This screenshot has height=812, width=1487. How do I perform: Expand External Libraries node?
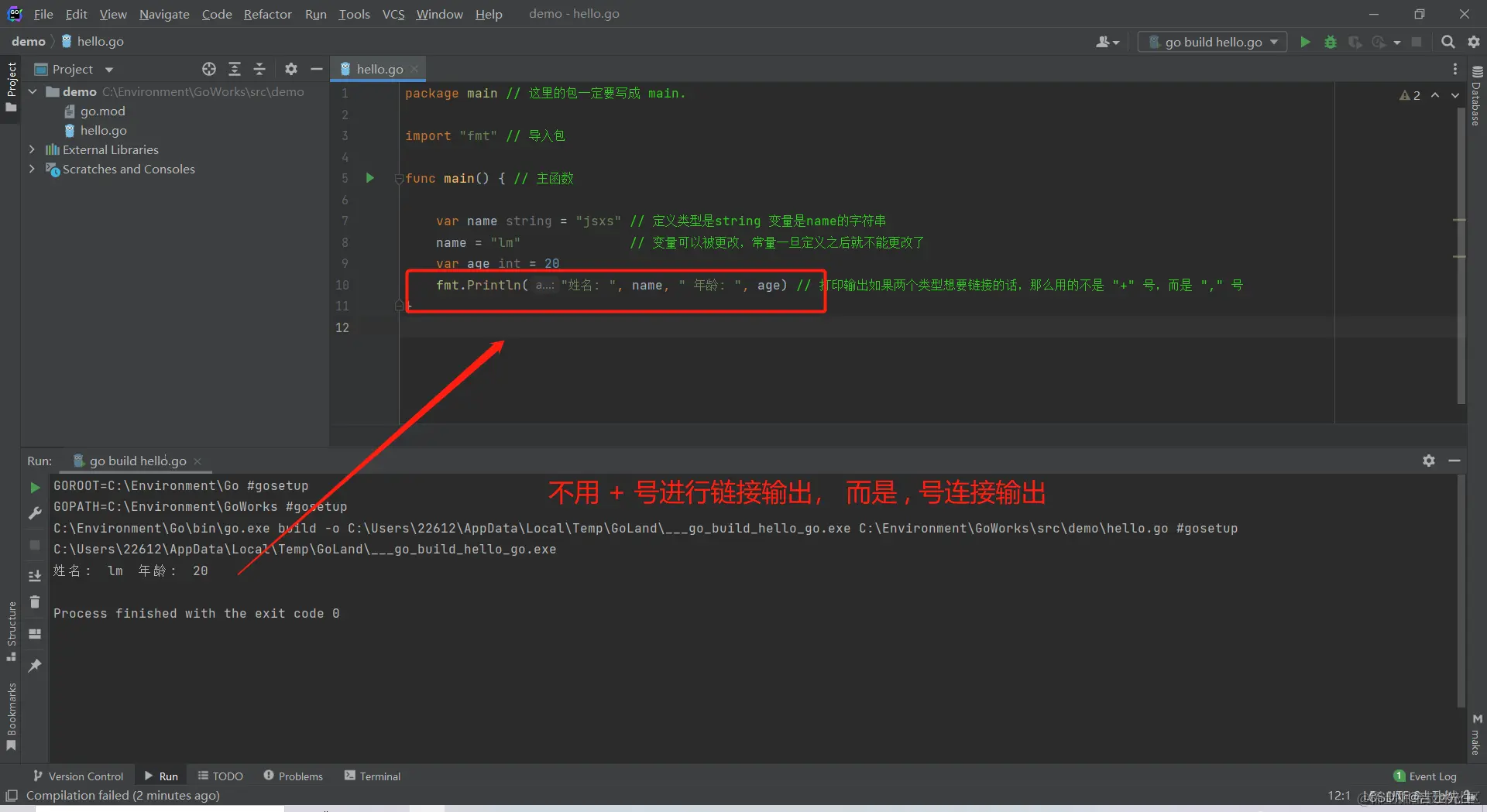point(32,149)
